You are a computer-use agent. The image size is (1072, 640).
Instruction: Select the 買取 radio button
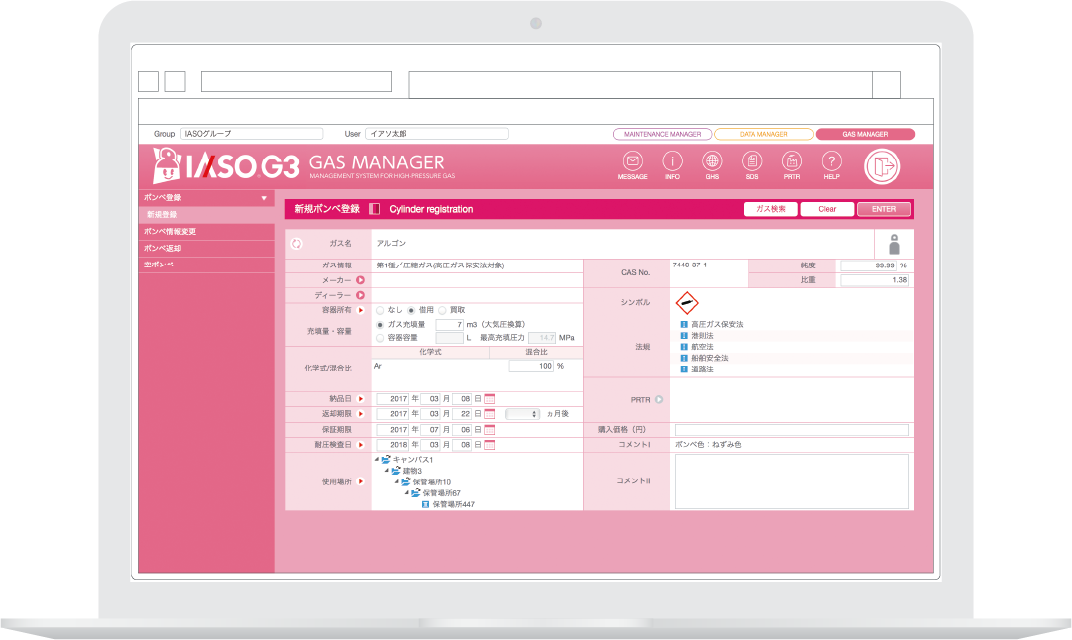click(x=442, y=310)
